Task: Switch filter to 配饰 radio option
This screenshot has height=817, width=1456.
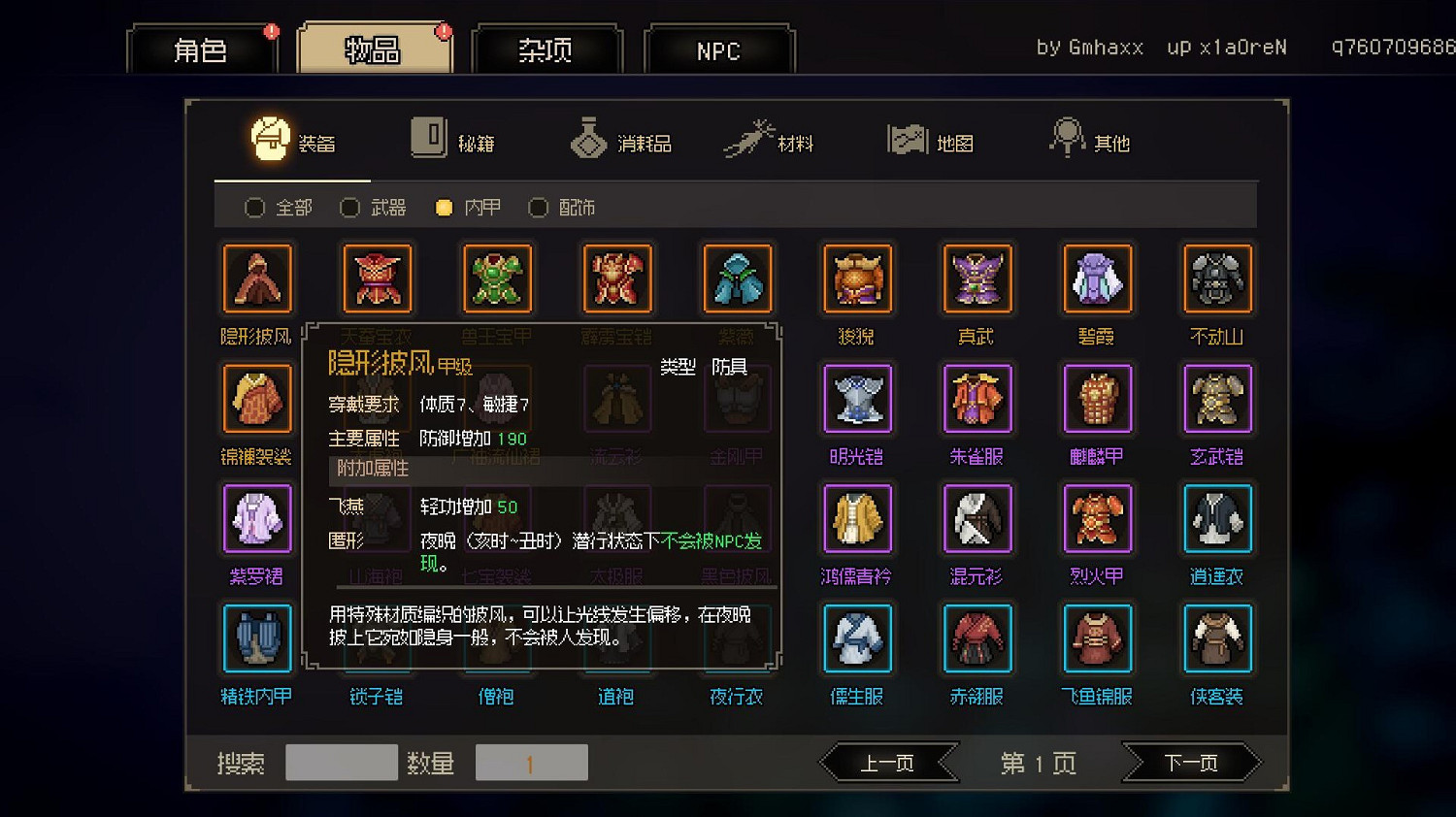Action: tap(538, 208)
